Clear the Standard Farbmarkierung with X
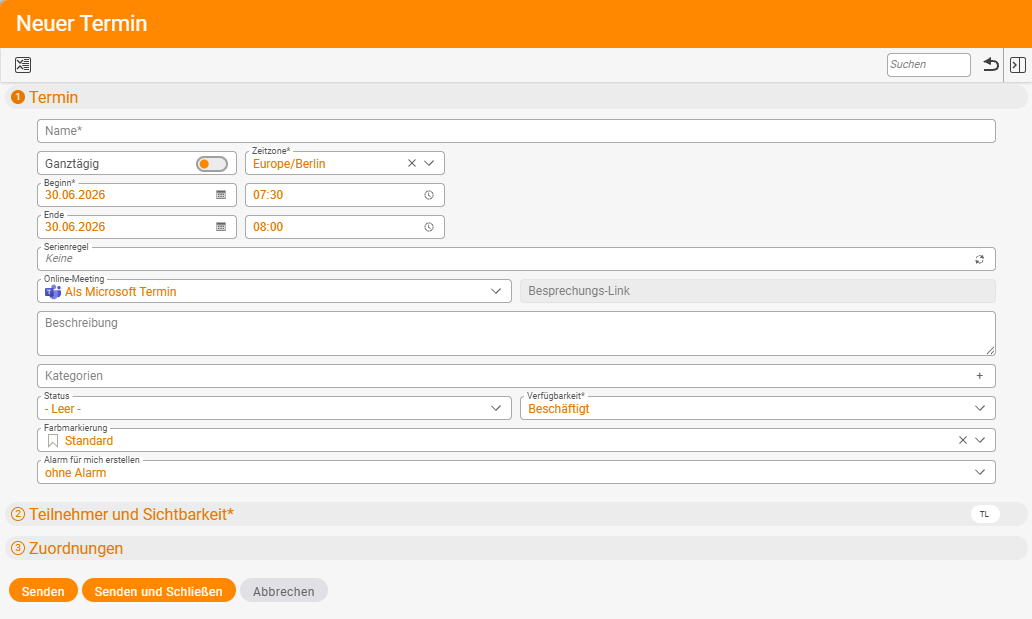This screenshot has width=1032, height=619. click(x=963, y=440)
